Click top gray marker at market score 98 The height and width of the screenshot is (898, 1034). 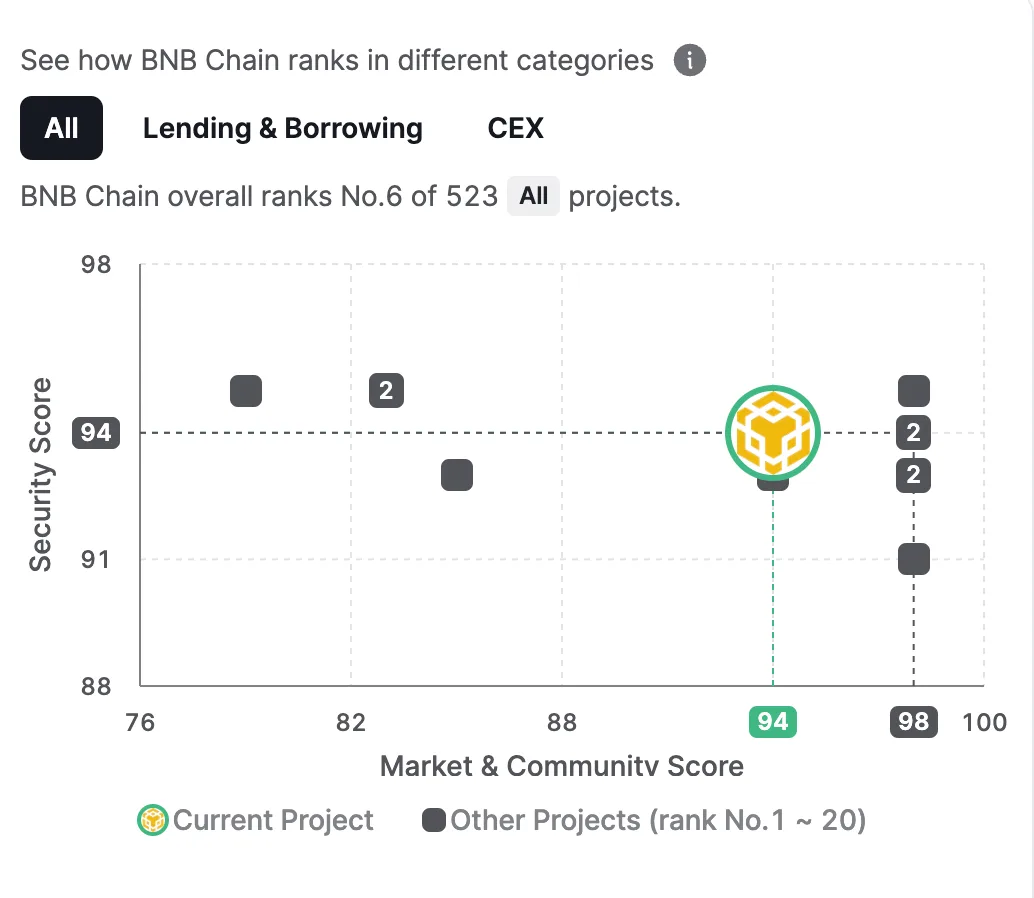(x=914, y=391)
